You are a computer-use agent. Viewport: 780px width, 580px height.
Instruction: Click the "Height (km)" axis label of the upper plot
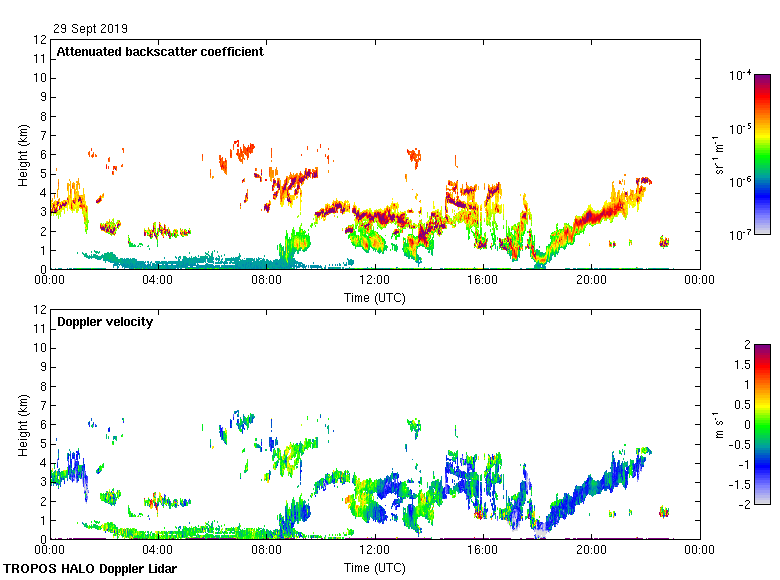point(22,155)
